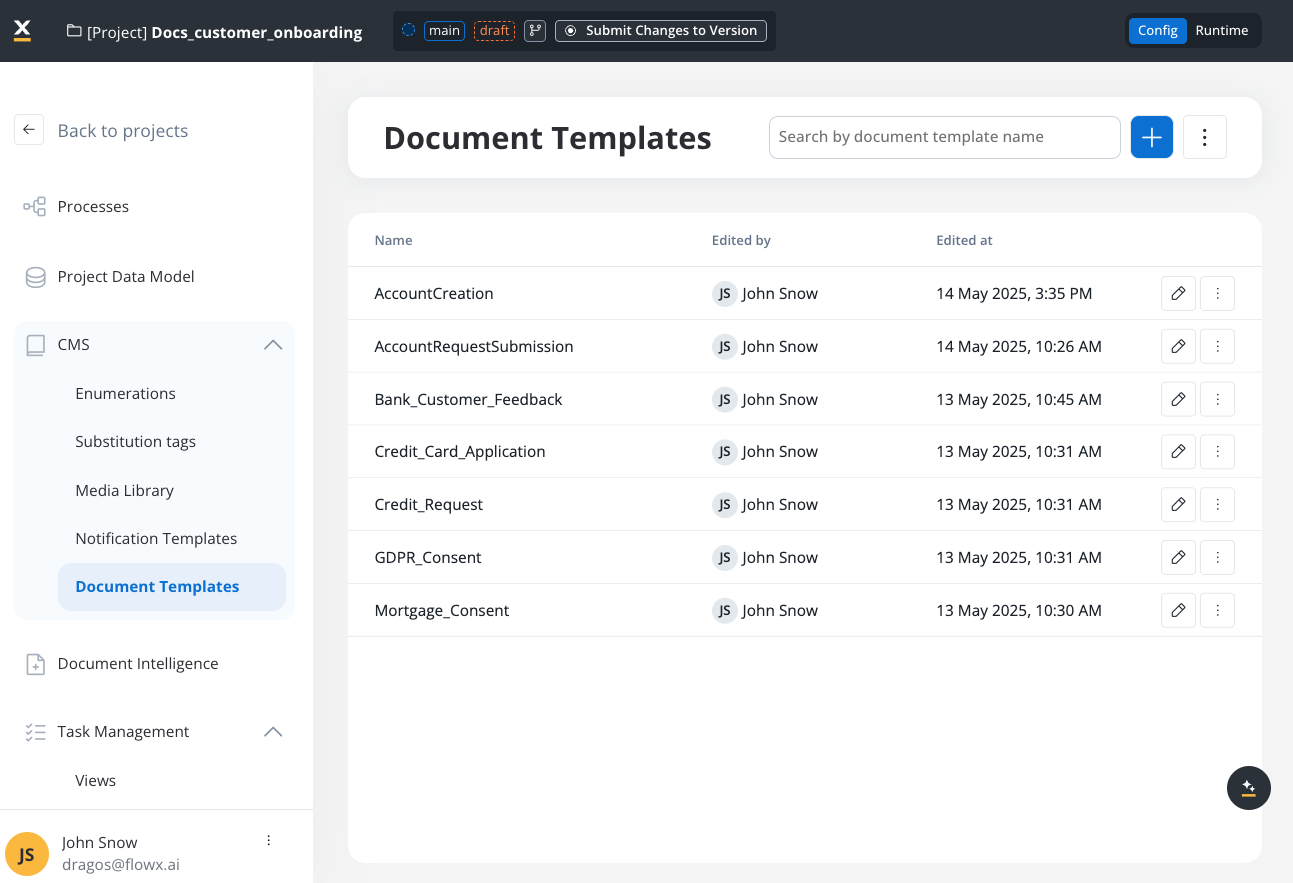1293x883 pixels.
Task: Select the Mortgage_Consent template name
Action: 442,611
